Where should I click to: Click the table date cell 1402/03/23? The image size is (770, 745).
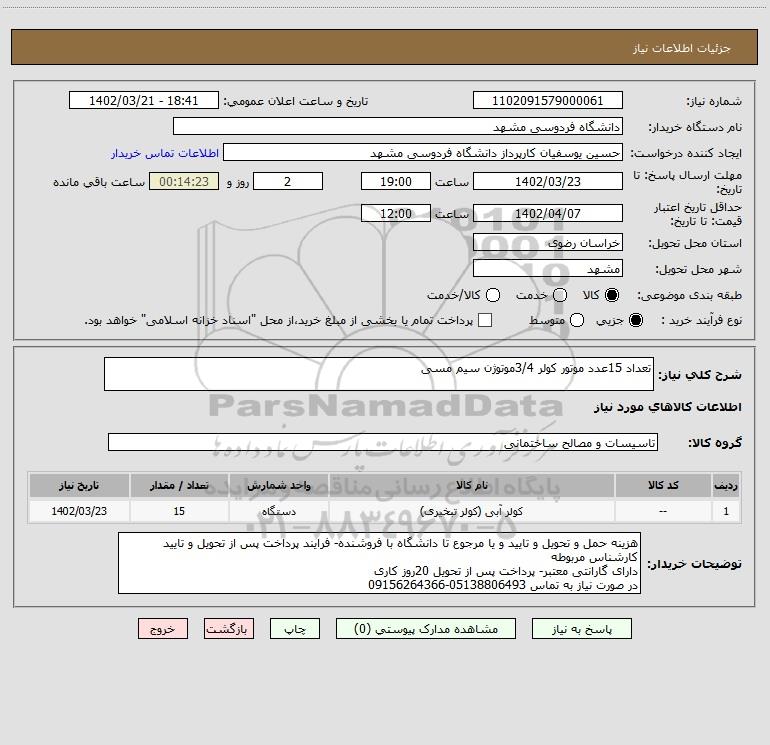79,512
